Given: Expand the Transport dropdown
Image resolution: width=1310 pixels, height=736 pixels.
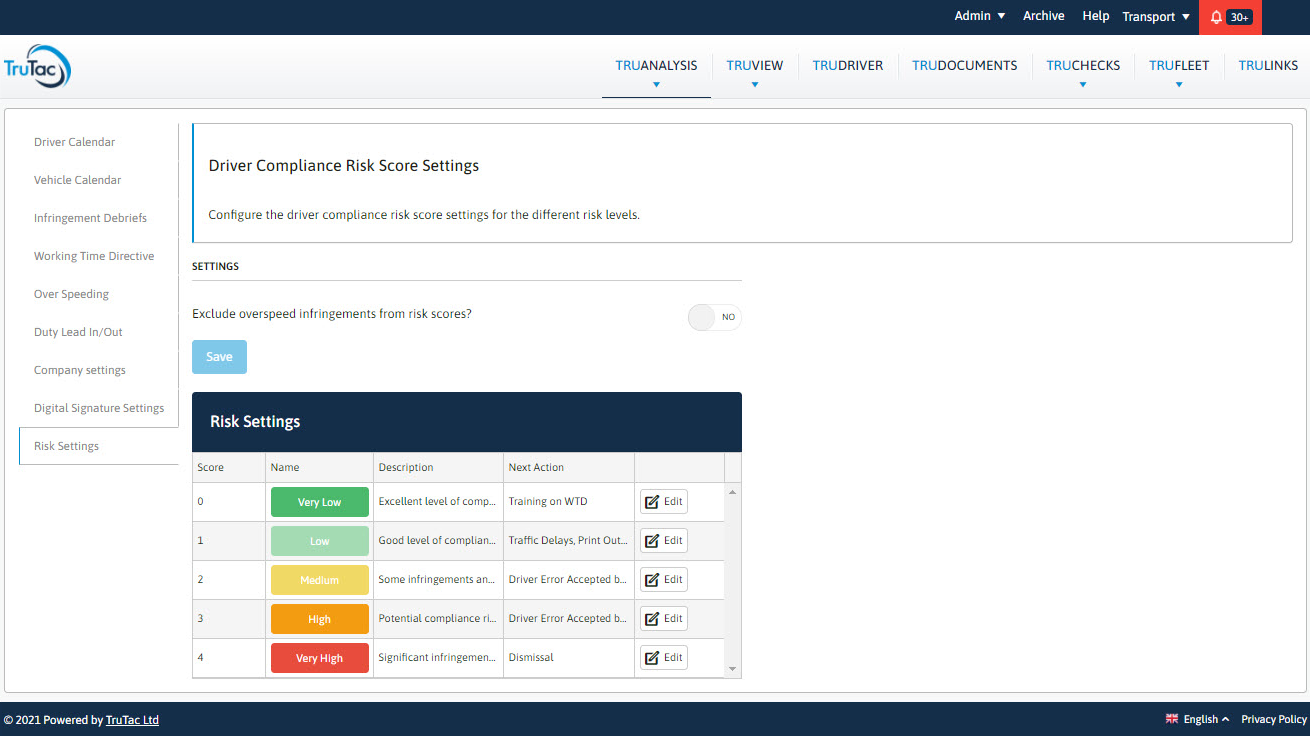Looking at the screenshot, I should (x=1154, y=16).
